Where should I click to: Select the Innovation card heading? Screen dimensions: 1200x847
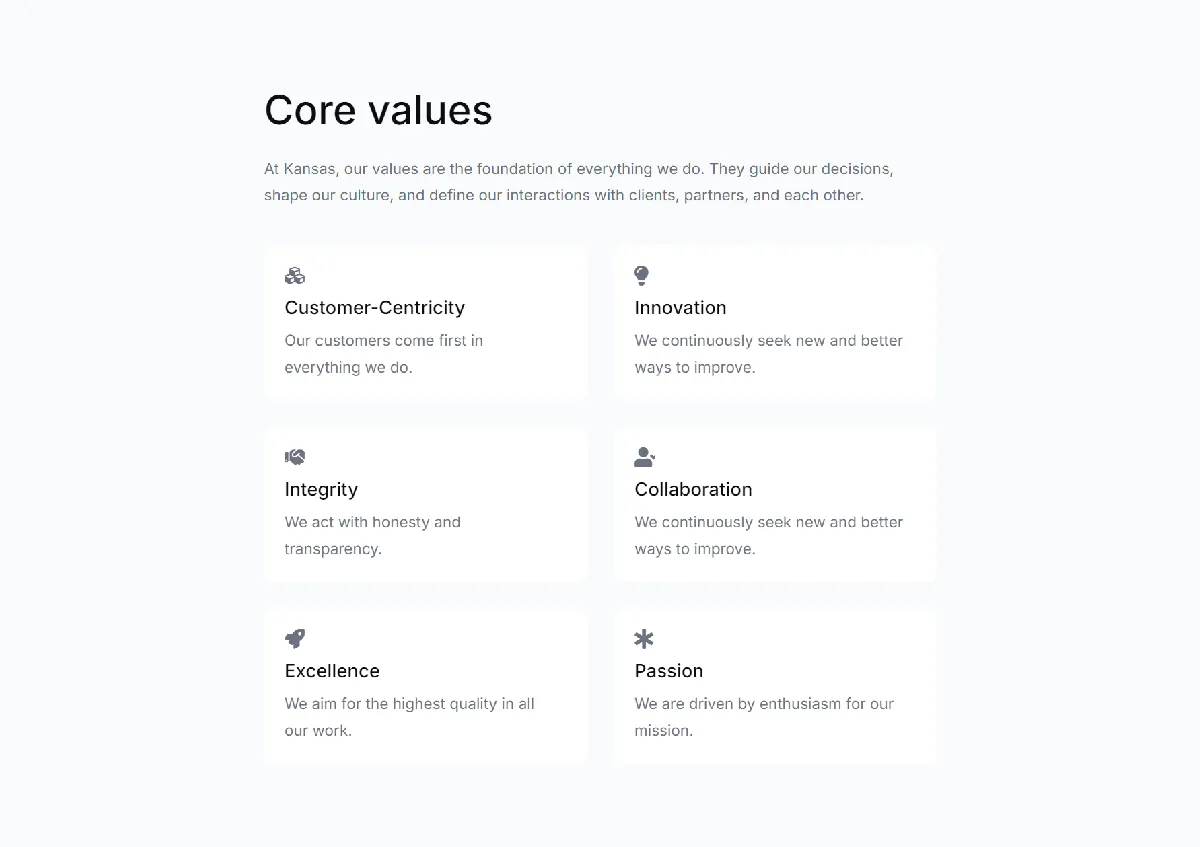tap(681, 308)
